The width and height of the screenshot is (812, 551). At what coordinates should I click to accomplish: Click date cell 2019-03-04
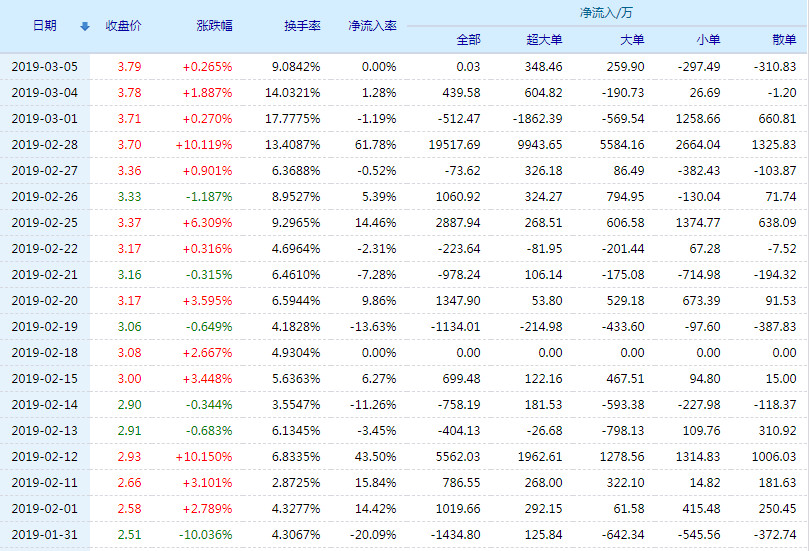coord(45,93)
